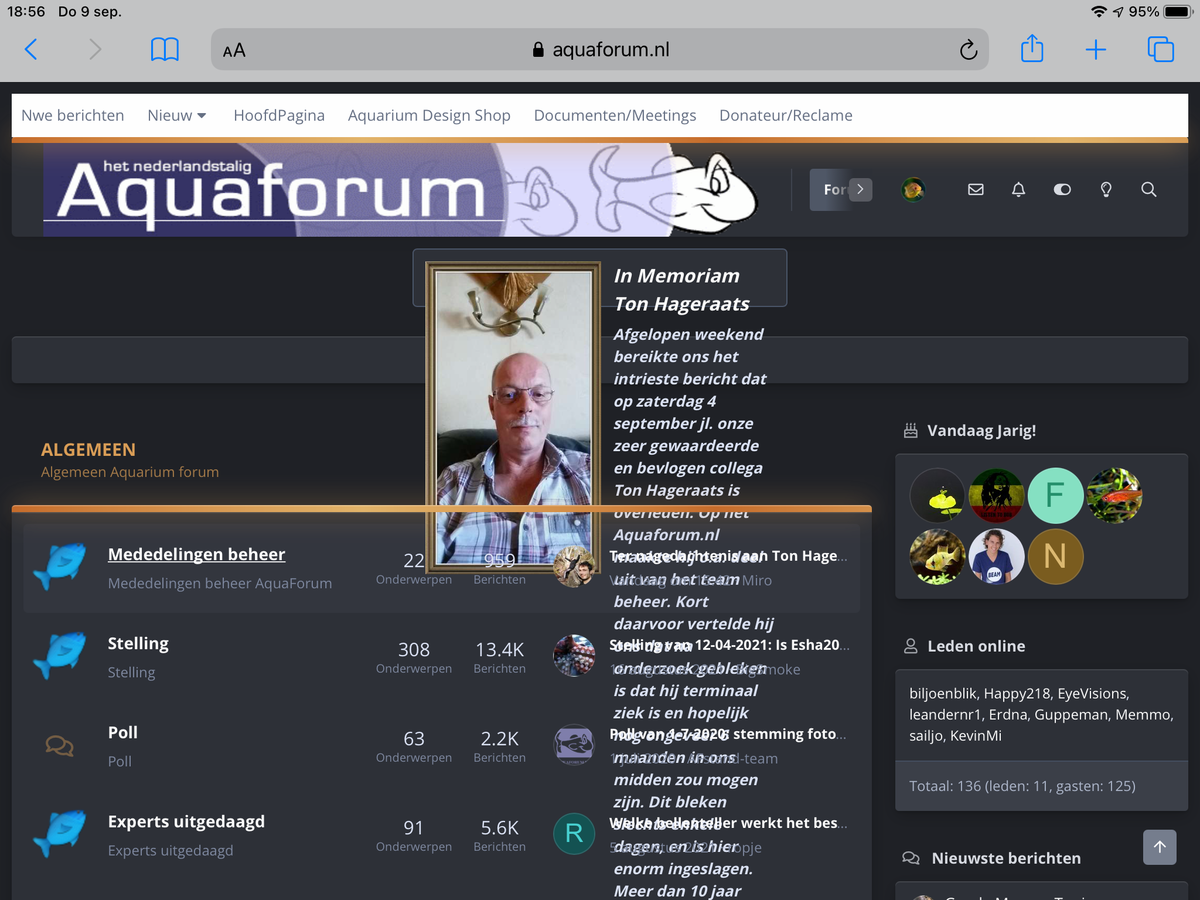
Task: Expand the Nieuw dropdown menu
Action: (x=177, y=115)
